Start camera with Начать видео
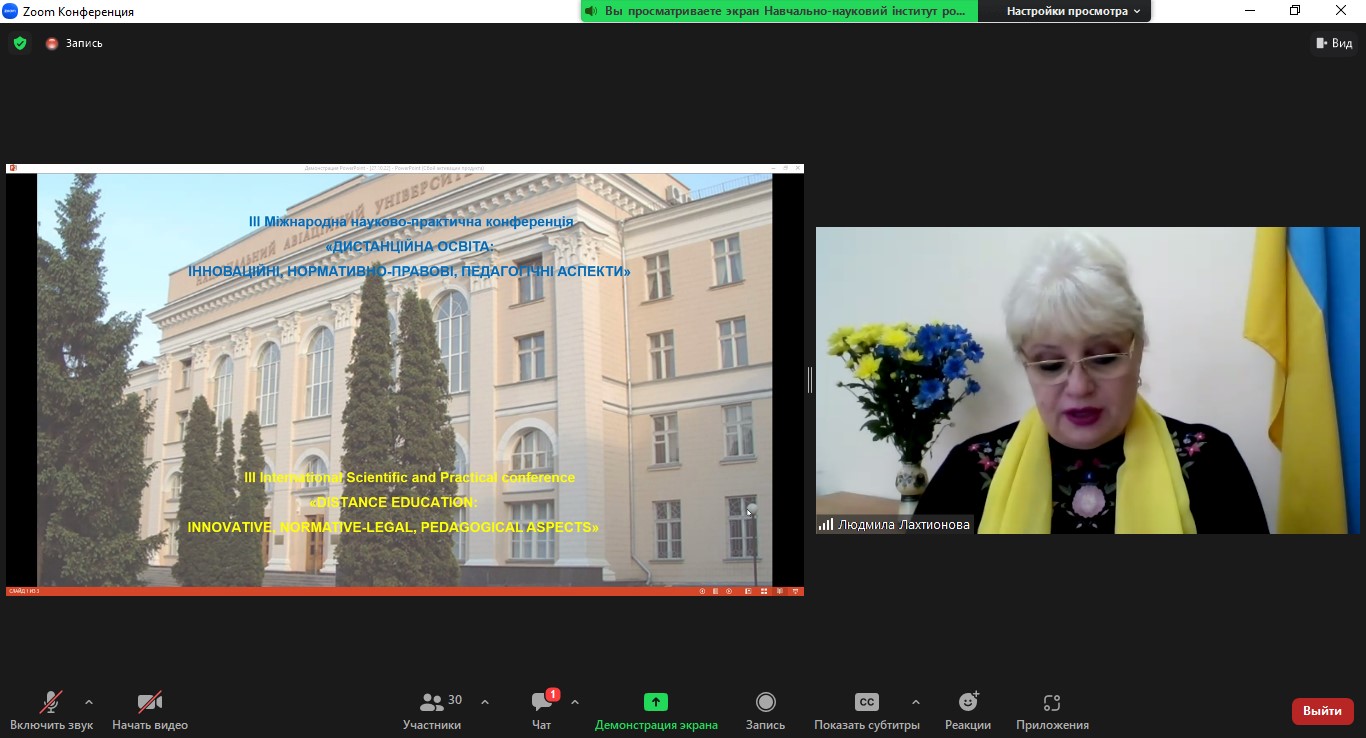The height and width of the screenshot is (738, 1366). (150, 710)
